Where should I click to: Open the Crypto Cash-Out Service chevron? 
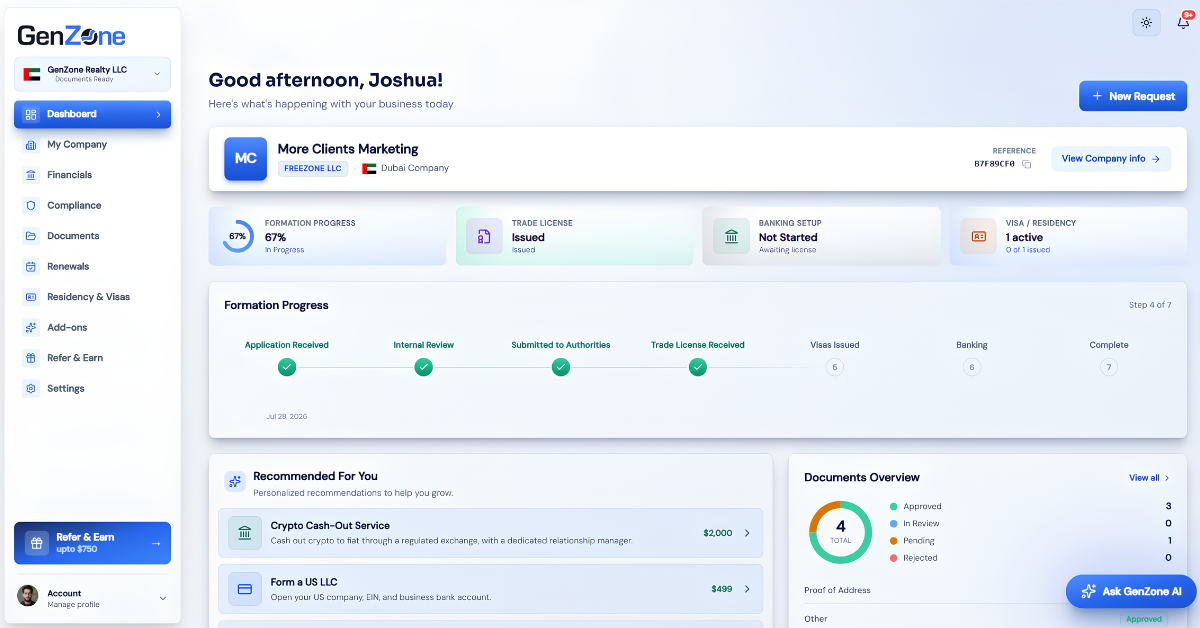coord(746,533)
